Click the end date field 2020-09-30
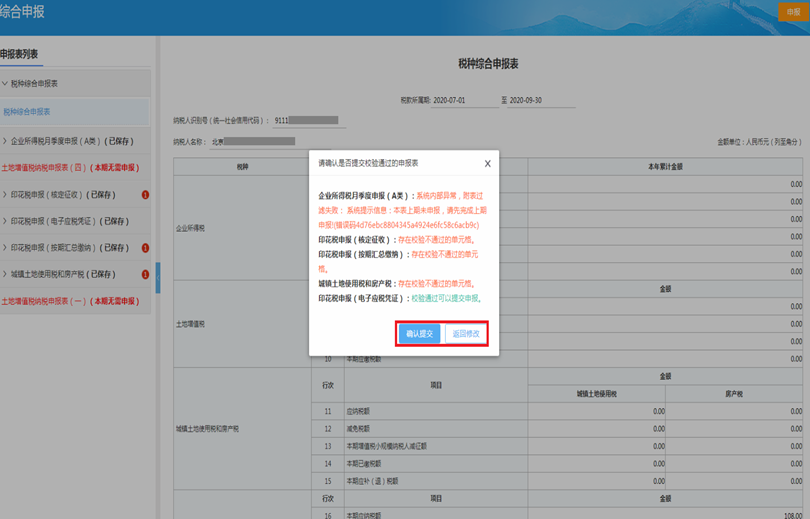Viewport: 810px width, 519px height. tap(541, 100)
